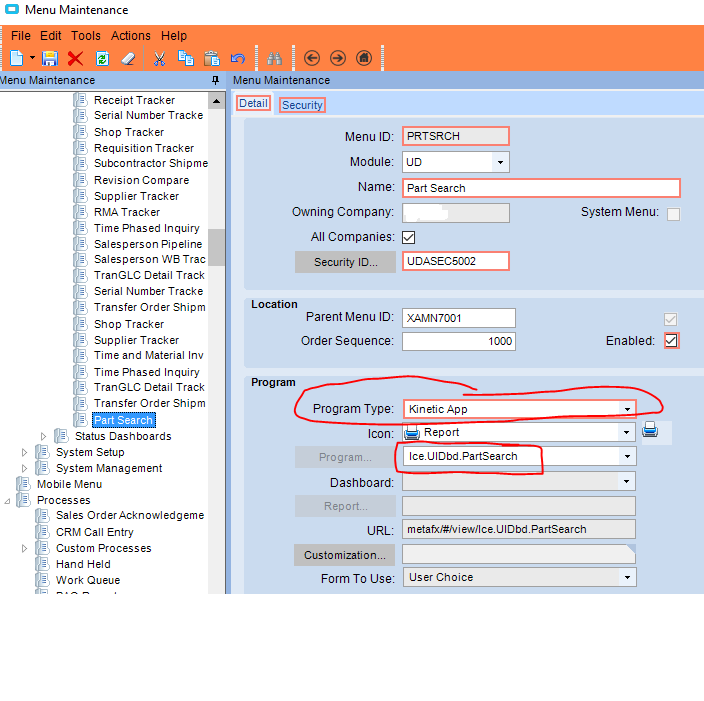The image size is (704, 701).
Task: Click the Save floppy disk icon
Action: (50, 58)
